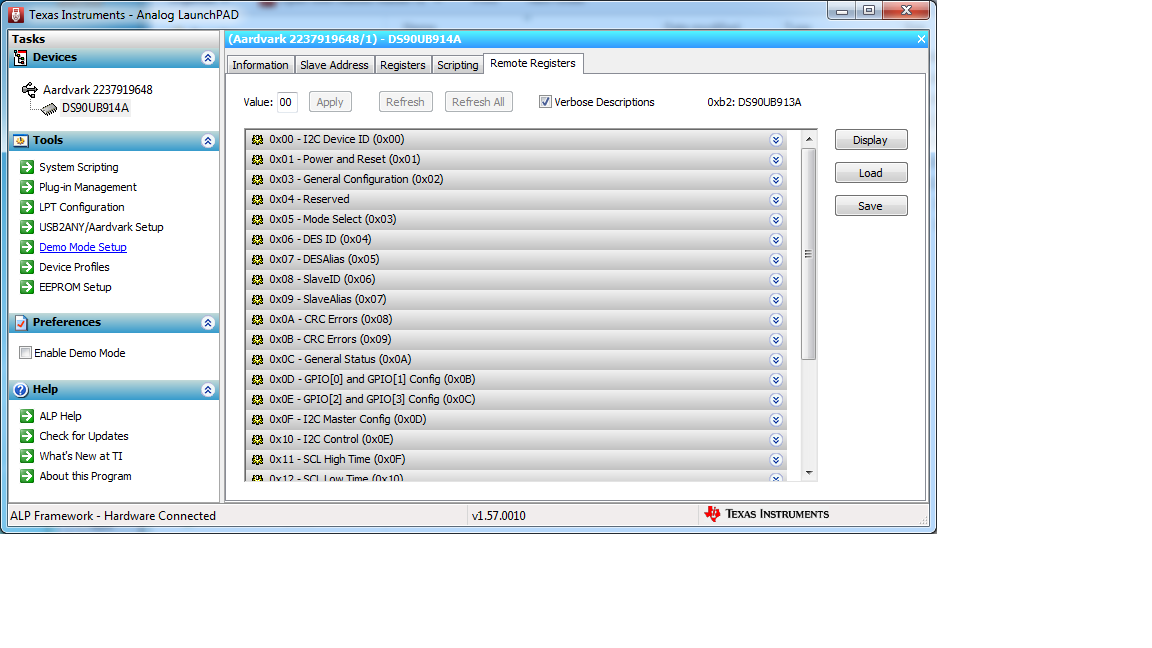Expand the 0x06 DES ID register row
This screenshot has height=648, width=1152.
[776, 240]
